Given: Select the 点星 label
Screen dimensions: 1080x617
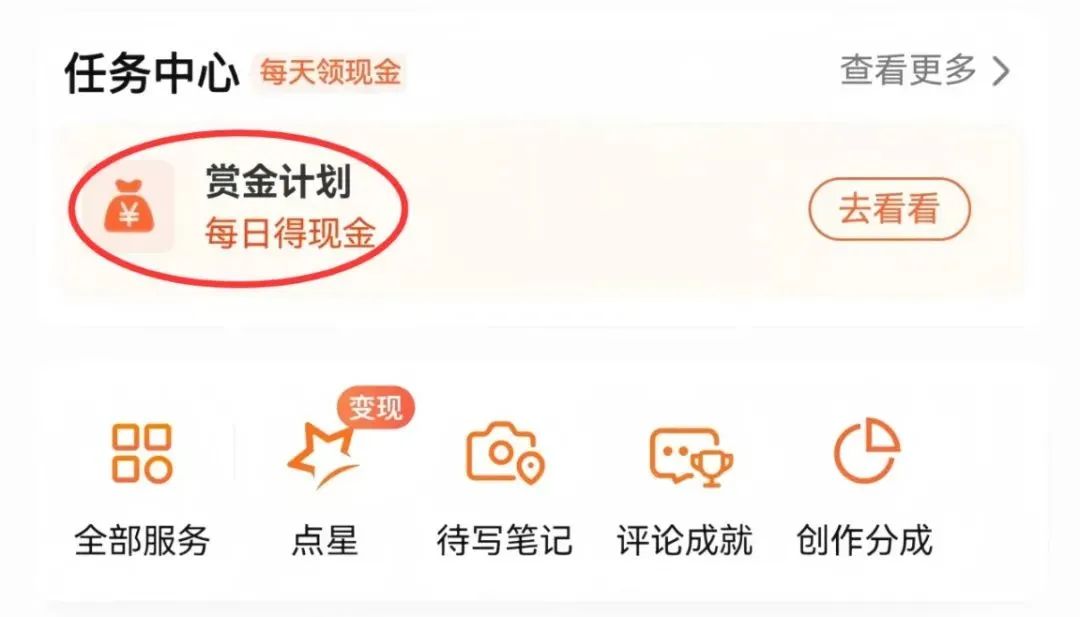Looking at the screenshot, I should tap(324, 540).
